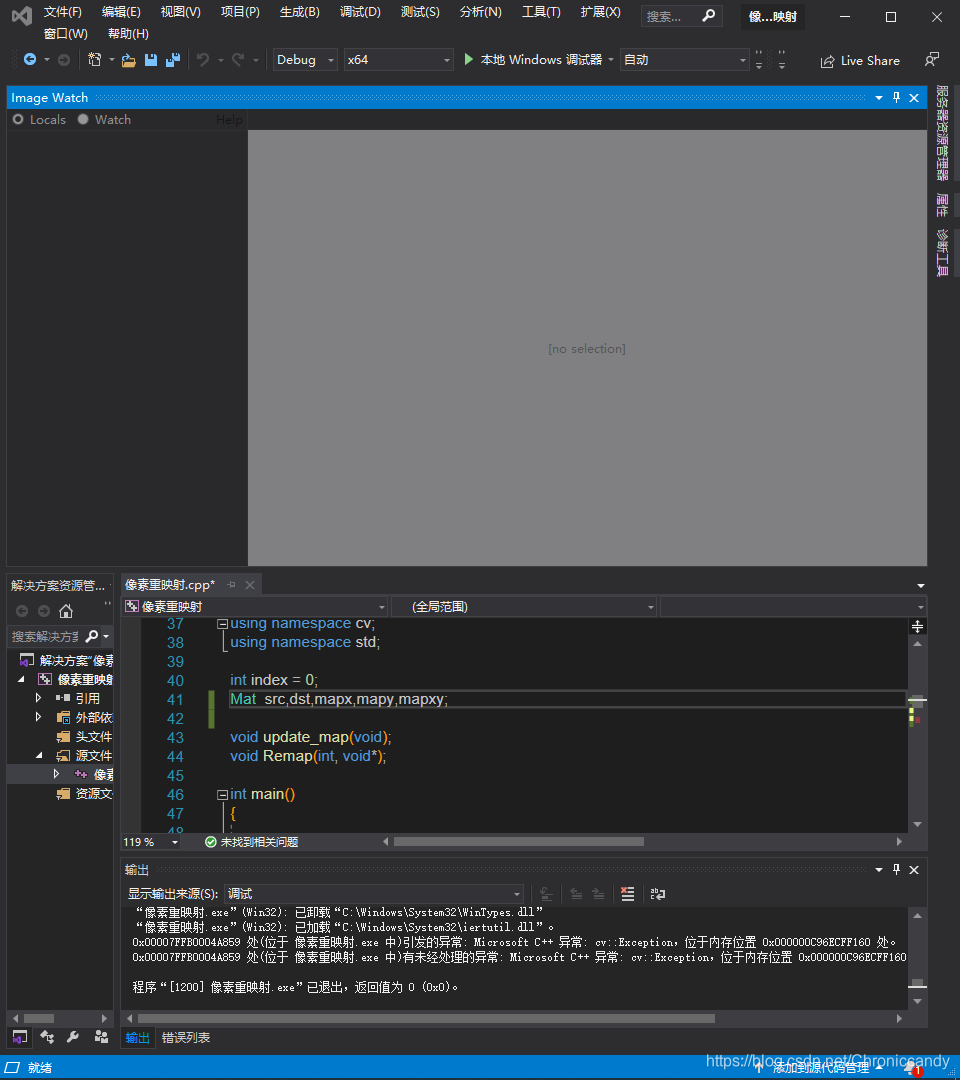Click the Output panel horizontal scrollbar thumb
This screenshot has width=960, height=1080.
426,1018
